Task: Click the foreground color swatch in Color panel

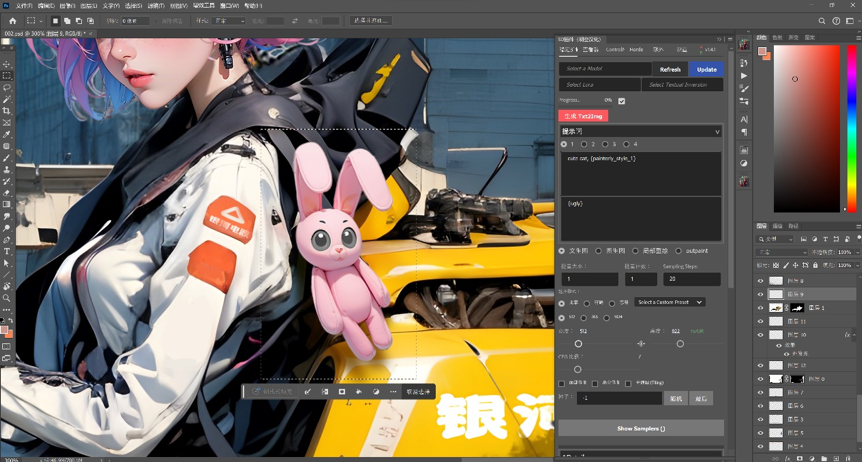Action: [x=762, y=51]
